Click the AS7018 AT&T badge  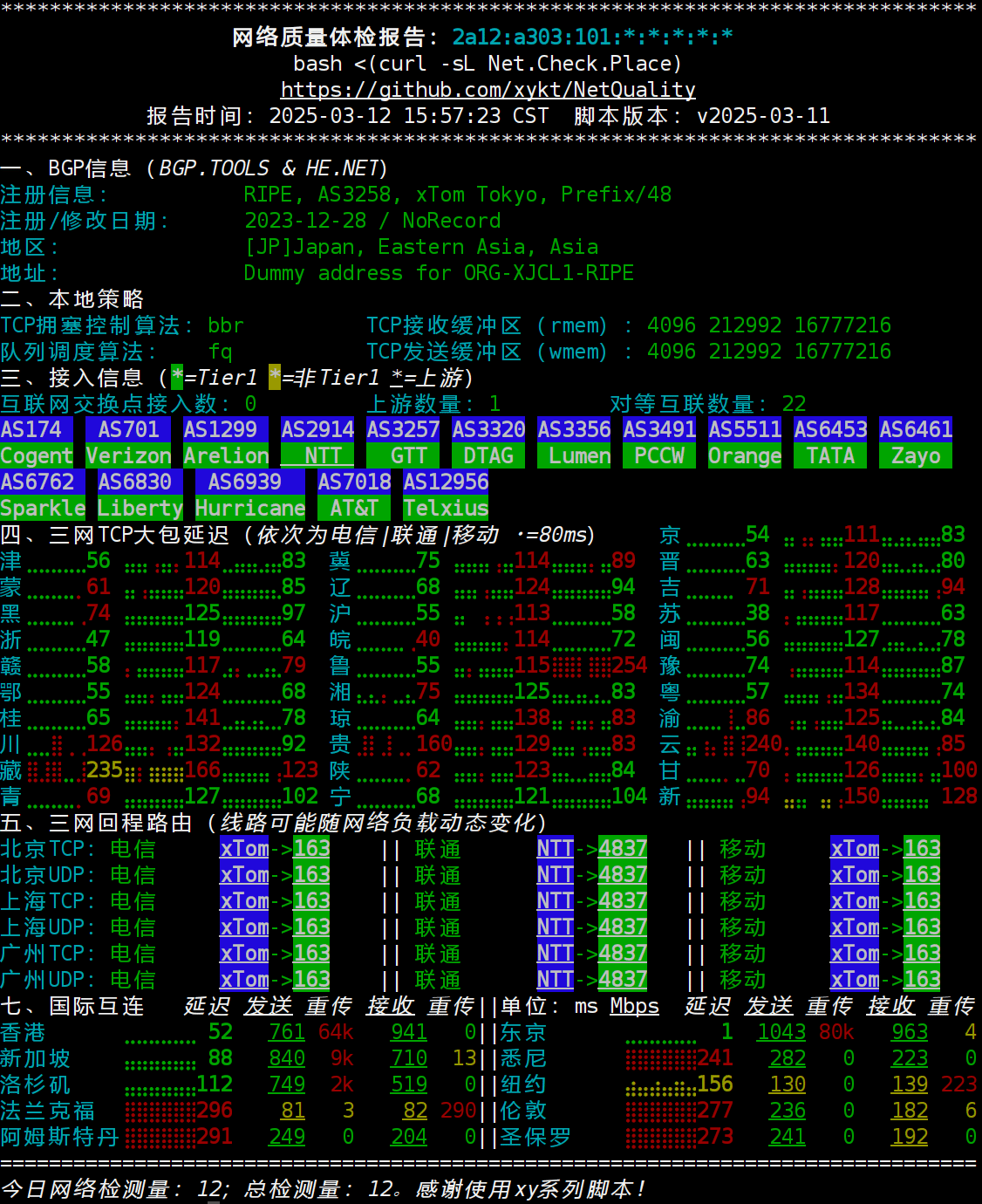coord(353,495)
